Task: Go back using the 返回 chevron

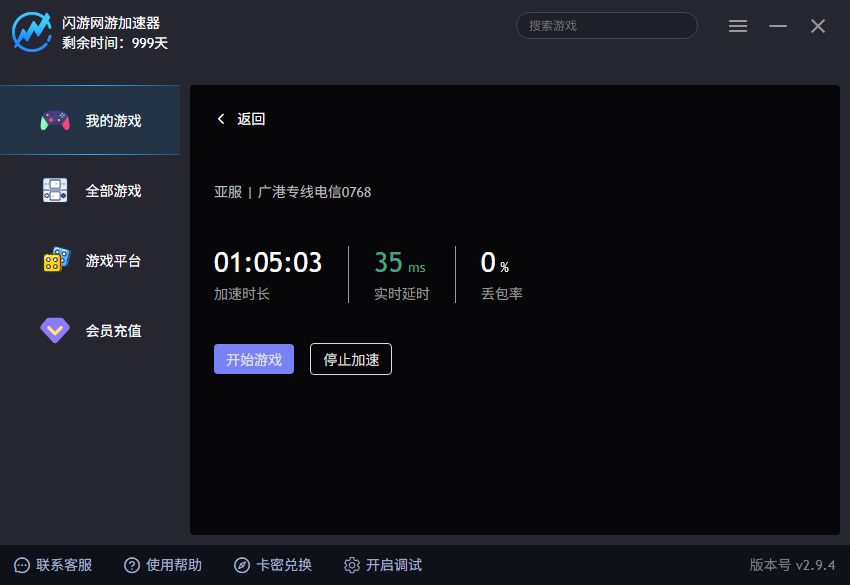Action: point(221,119)
